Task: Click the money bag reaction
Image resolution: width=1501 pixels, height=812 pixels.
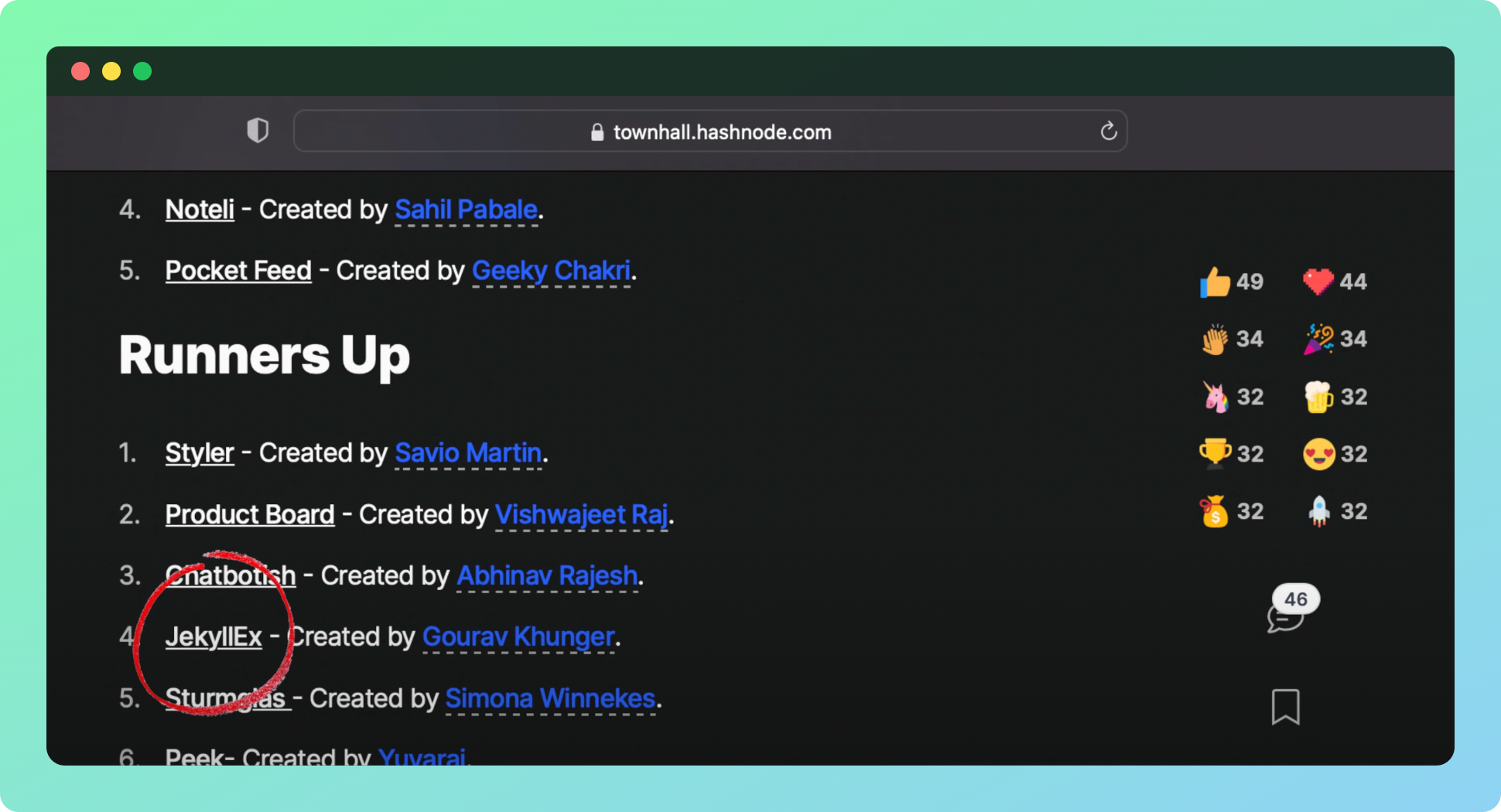Action: [x=1231, y=511]
